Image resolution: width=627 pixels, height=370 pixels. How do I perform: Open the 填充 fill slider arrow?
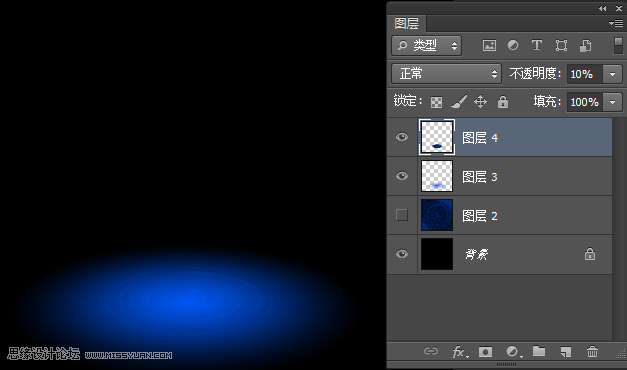point(612,102)
